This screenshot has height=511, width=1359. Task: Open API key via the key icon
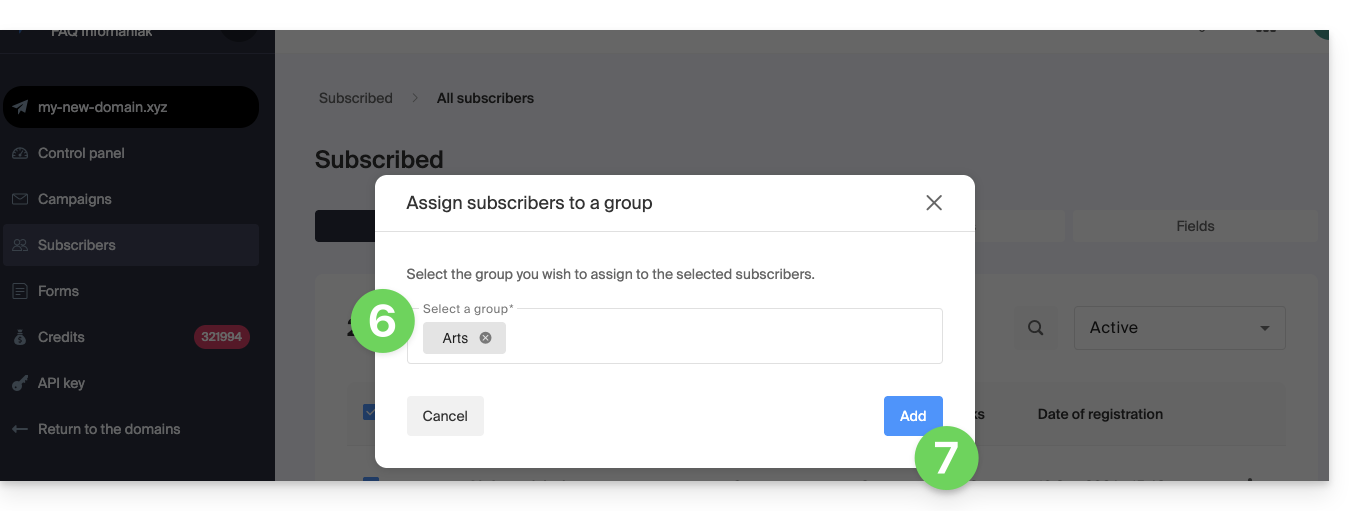click(x=20, y=383)
